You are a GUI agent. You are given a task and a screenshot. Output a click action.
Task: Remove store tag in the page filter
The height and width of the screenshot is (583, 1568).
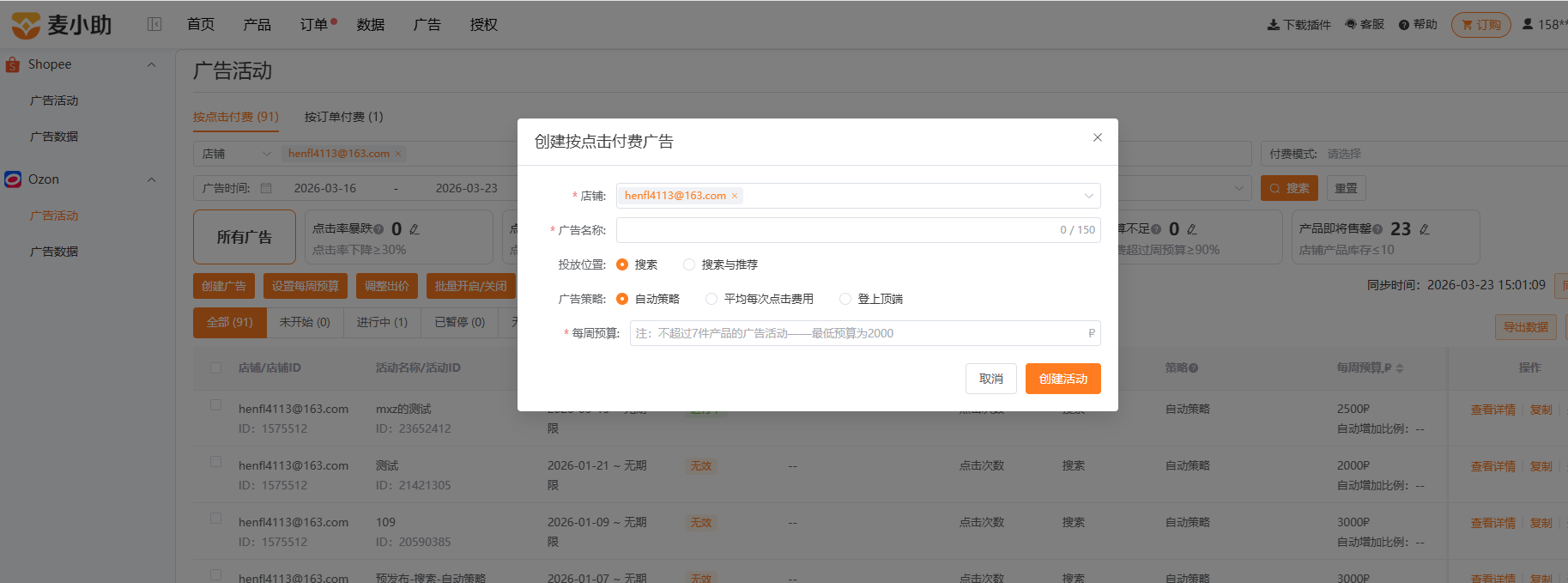398,154
